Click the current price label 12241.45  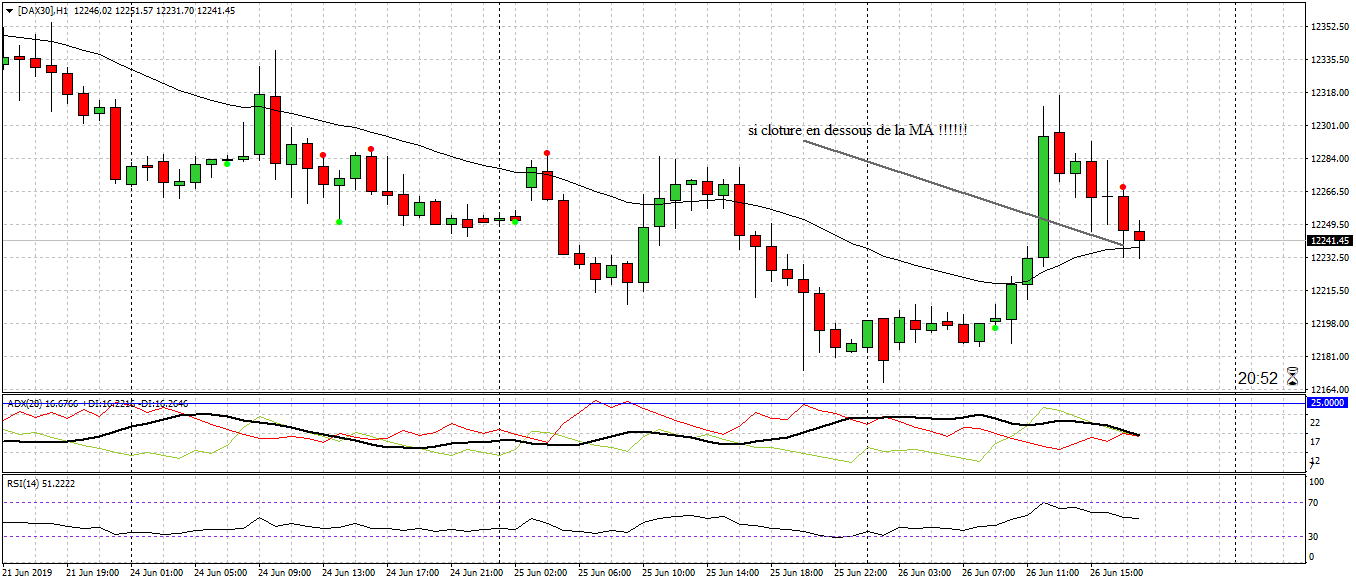coord(1330,241)
